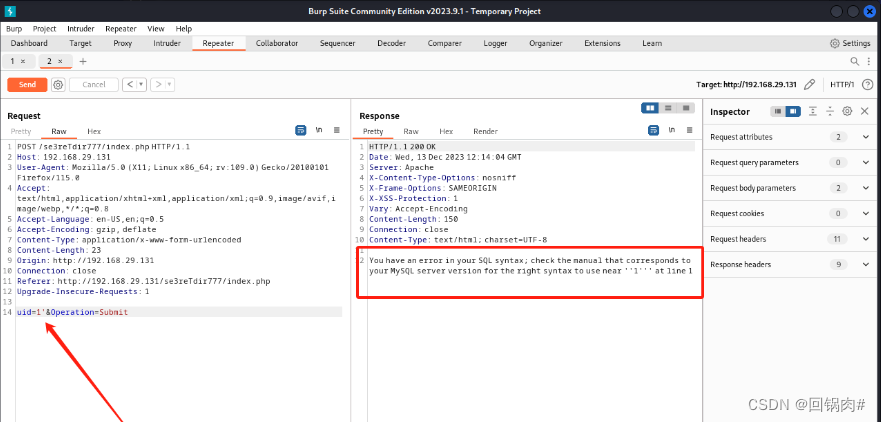Open the forward history dropdown arrow
Image resolution: width=881 pixels, height=422 pixels.
[x=170, y=85]
